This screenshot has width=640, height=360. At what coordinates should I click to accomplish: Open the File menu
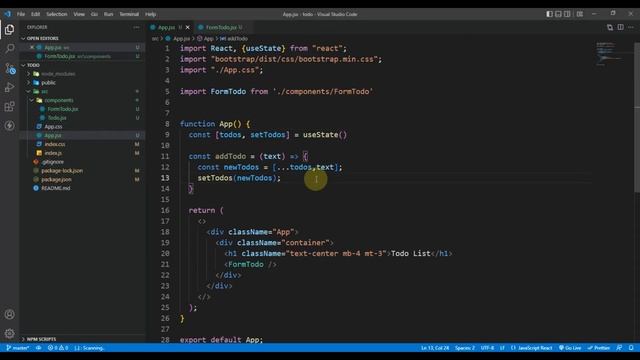21,14
